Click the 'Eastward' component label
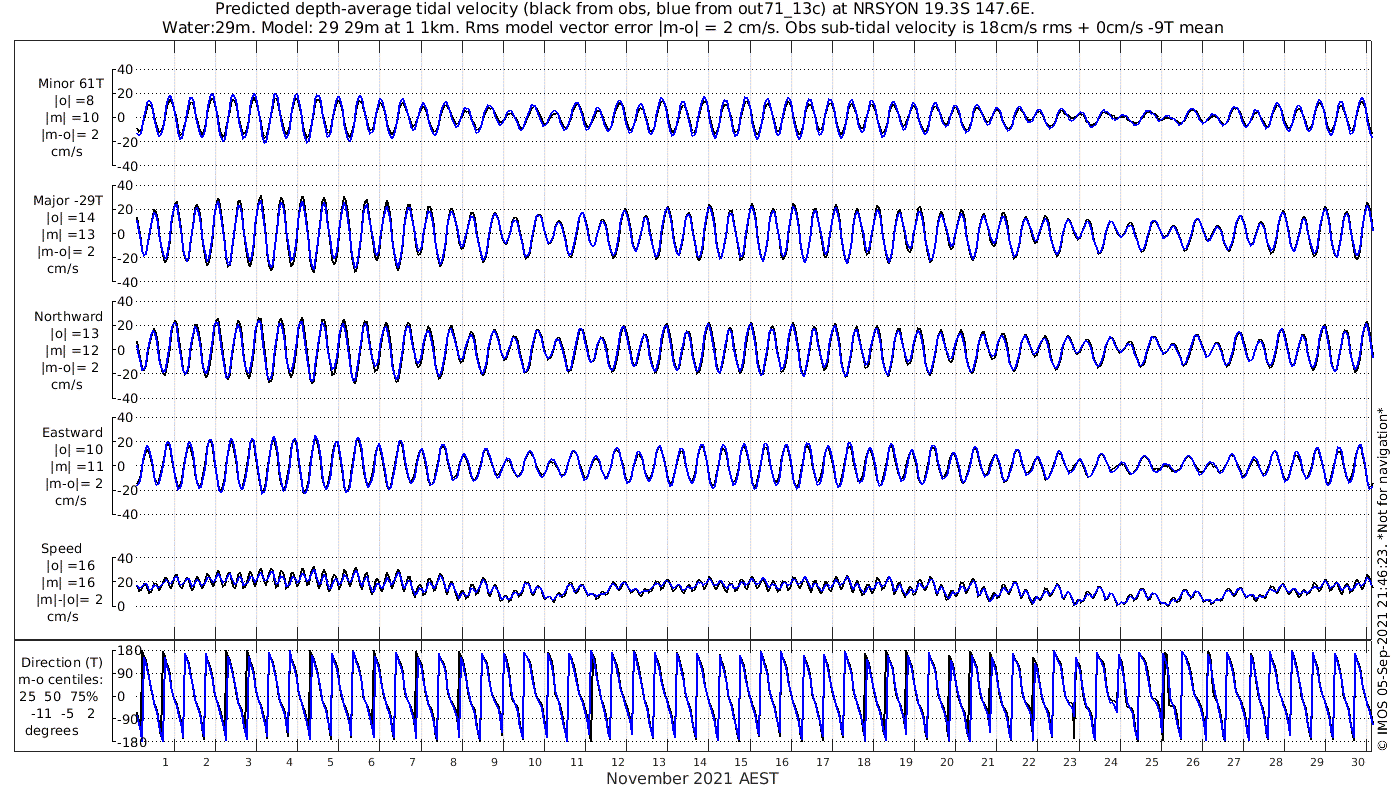 click(x=72, y=432)
